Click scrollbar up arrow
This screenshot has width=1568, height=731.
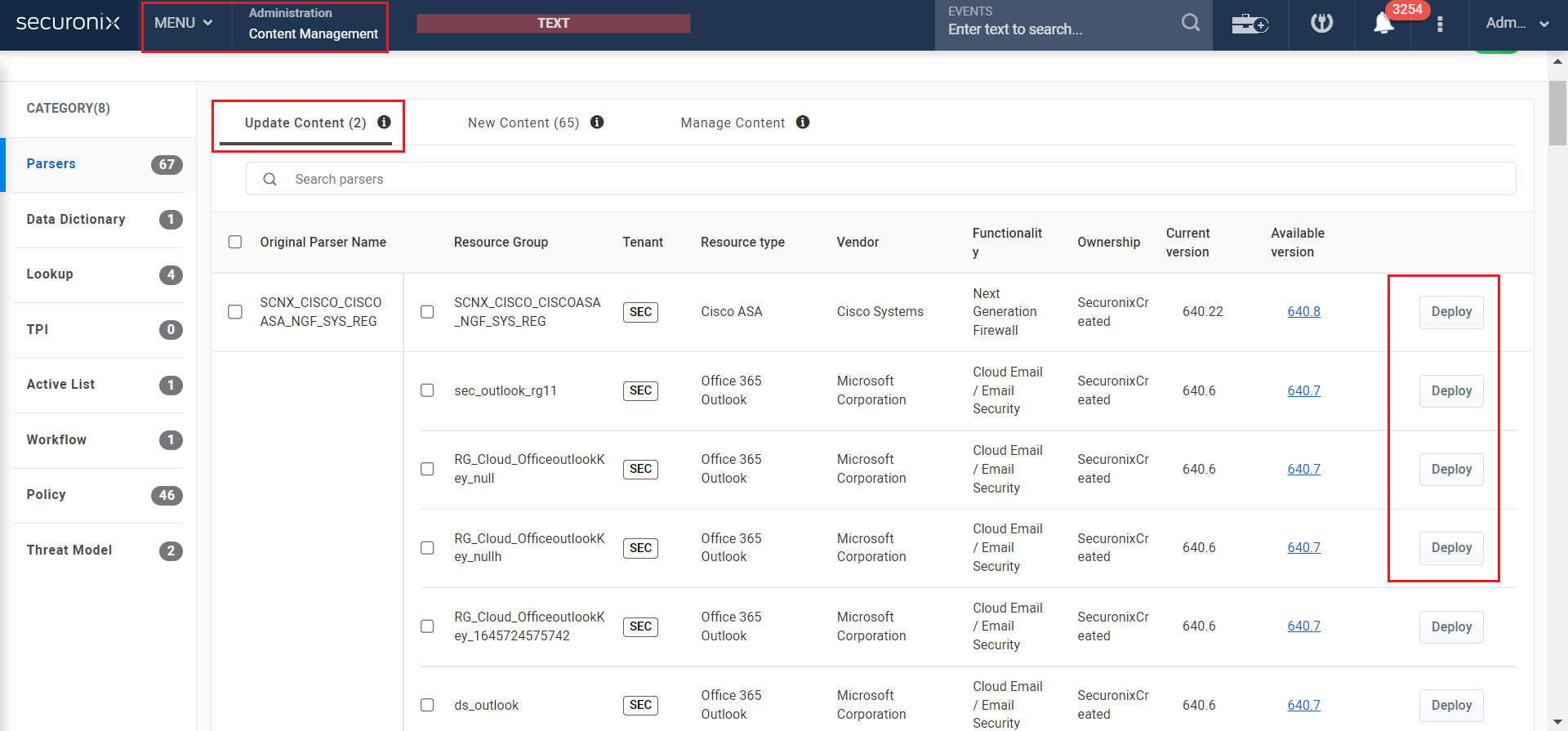[1557, 61]
